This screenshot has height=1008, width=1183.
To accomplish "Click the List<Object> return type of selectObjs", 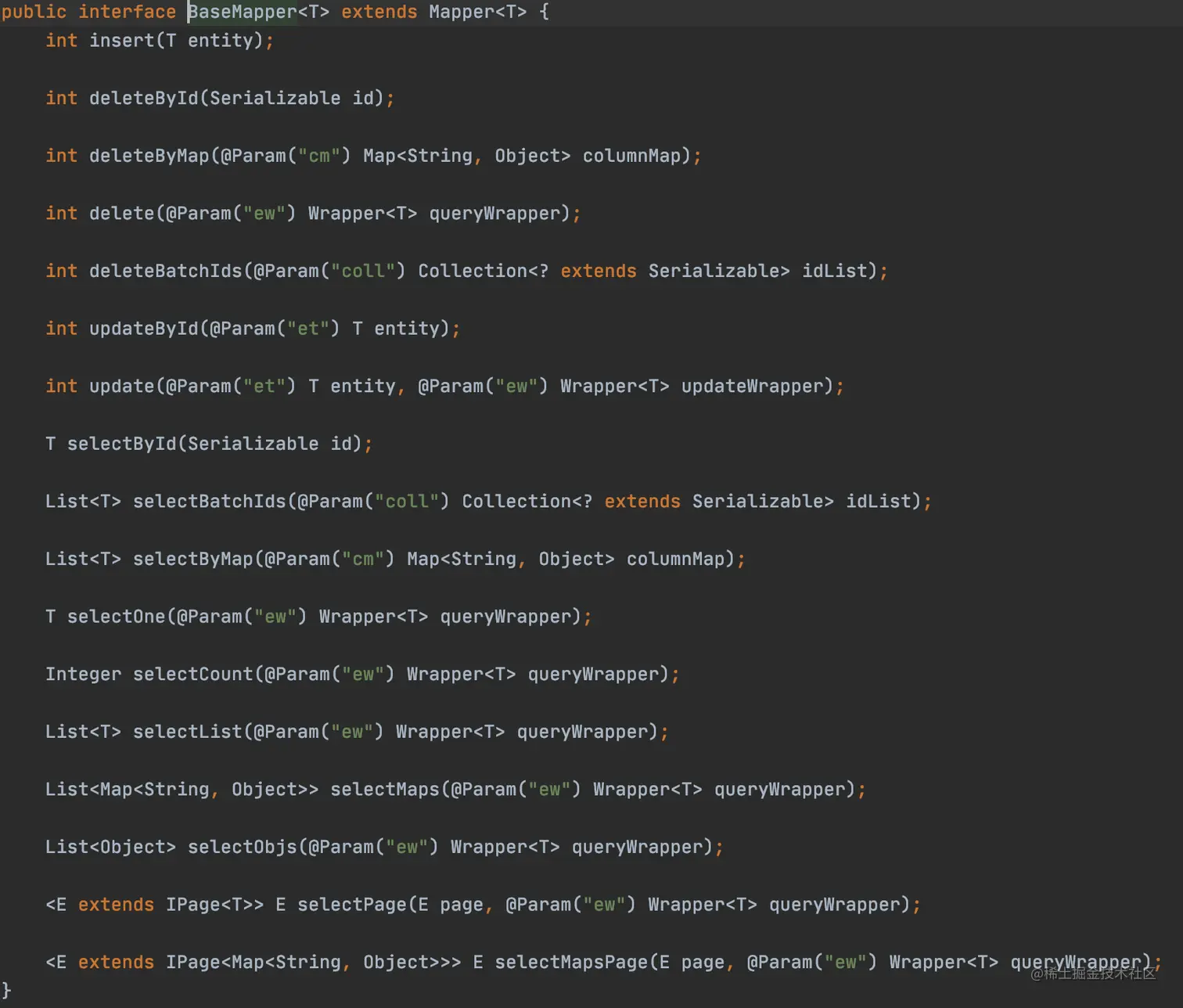I will click(111, 847).
